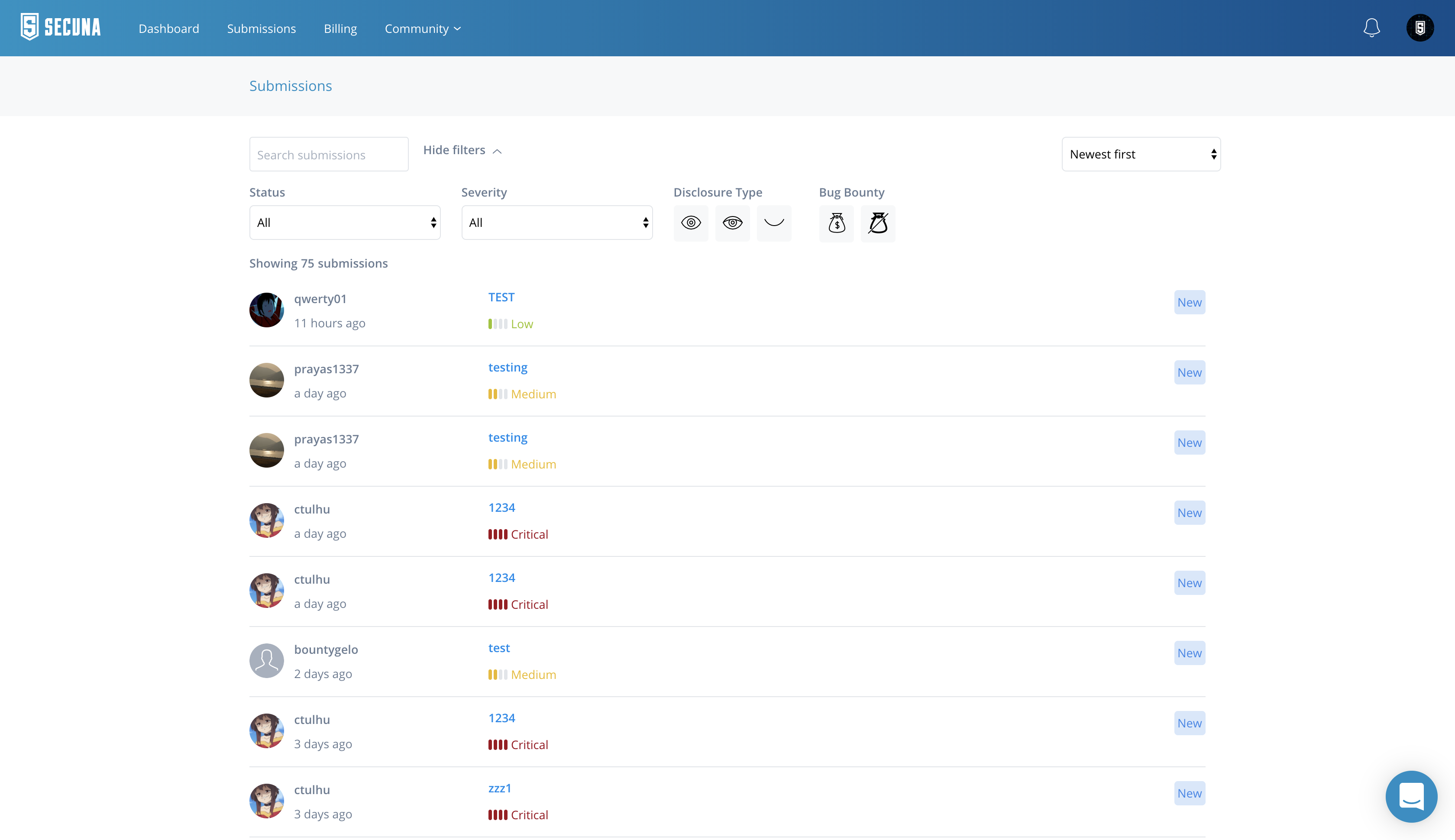Screen dimensions: 1455x840
Task: Open the notifications bell
Action: coord(1371,28)
